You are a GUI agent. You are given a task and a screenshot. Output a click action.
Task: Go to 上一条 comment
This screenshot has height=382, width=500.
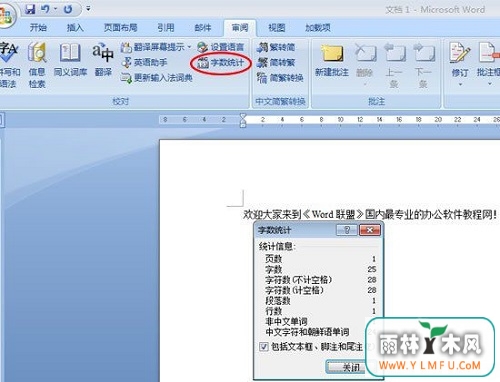point(394,65)
